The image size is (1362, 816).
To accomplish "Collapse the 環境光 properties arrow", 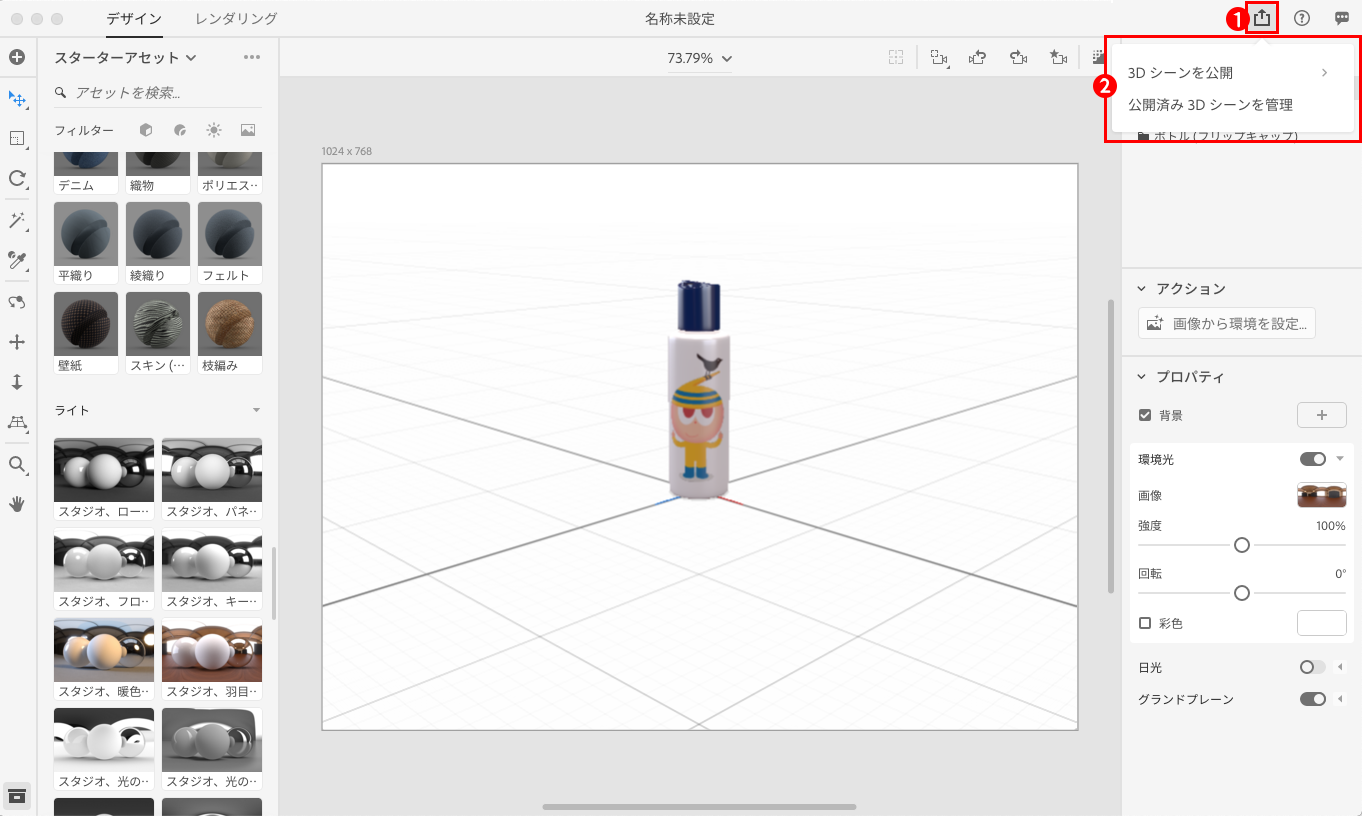I will tap(1340, 459).
